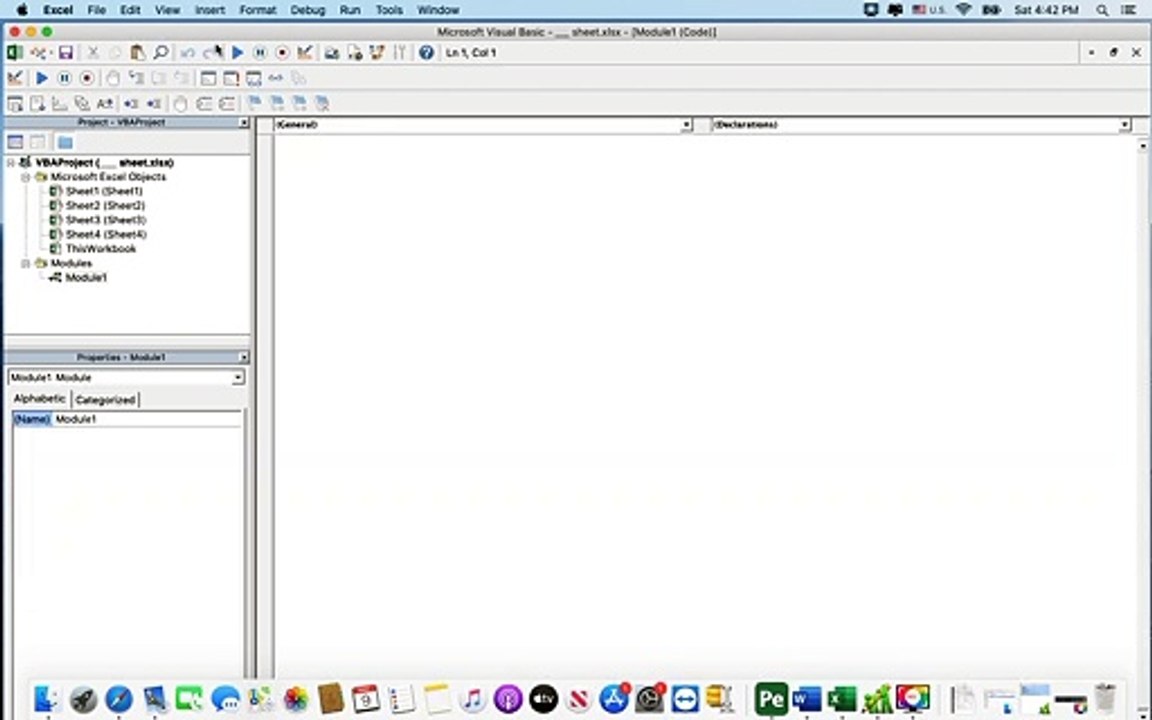Click the Redo arrow in Standard toolbar
The image size is (1152, 720).
(x=211, y=53)
